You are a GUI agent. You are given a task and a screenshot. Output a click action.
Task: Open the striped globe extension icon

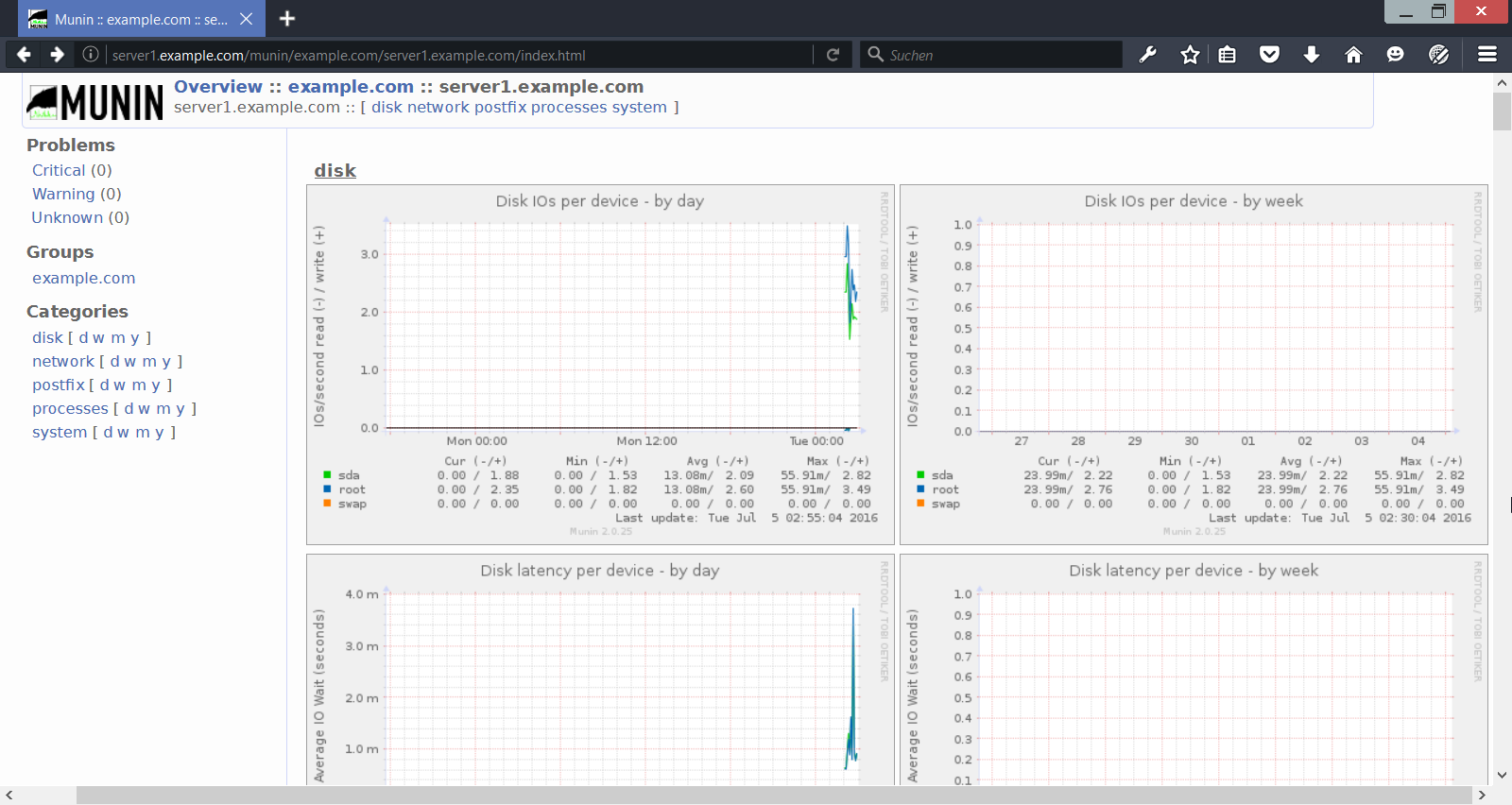pyautogui.click(x=1438, y=55)
